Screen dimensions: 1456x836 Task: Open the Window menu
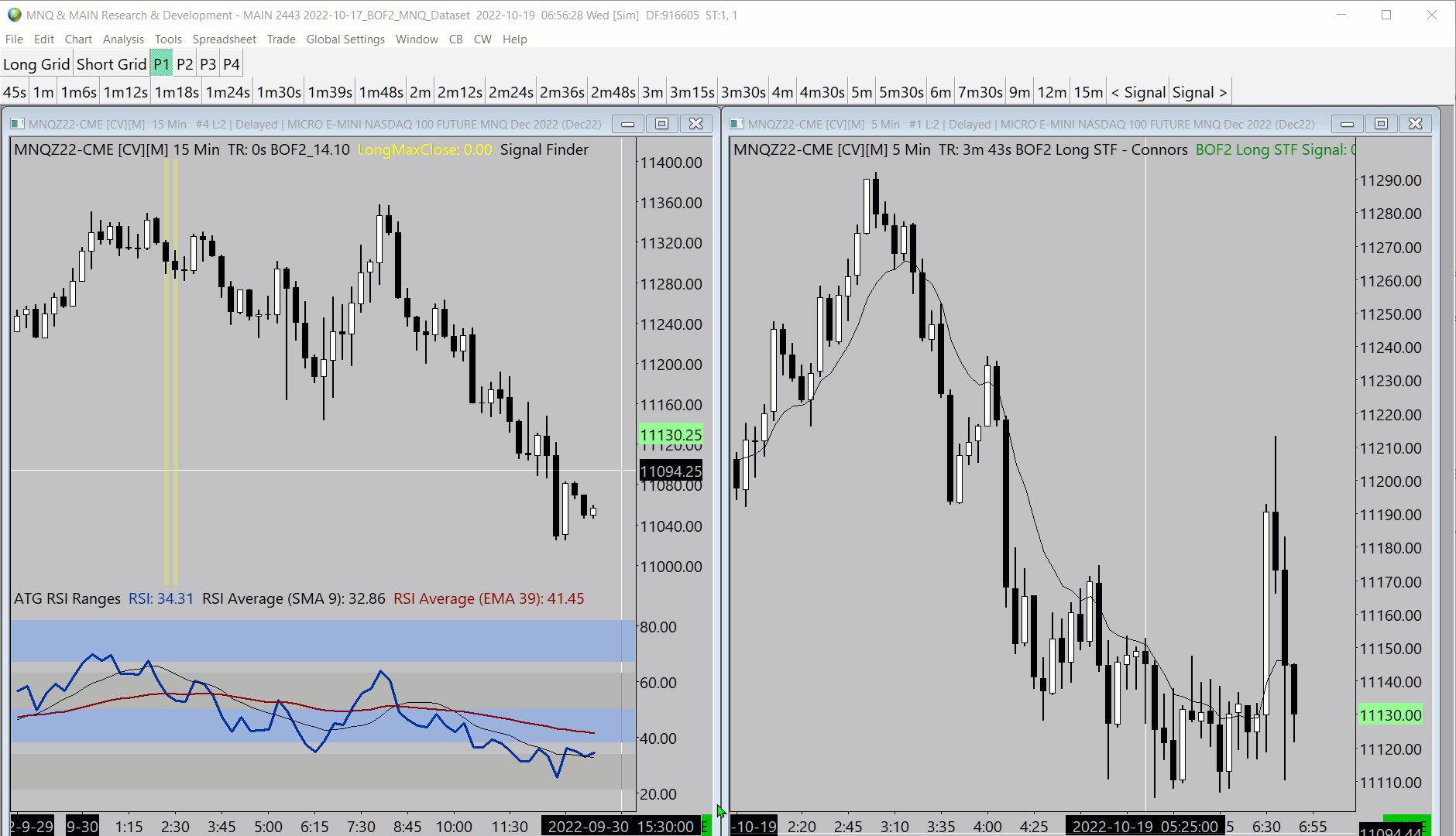(417, 39)
